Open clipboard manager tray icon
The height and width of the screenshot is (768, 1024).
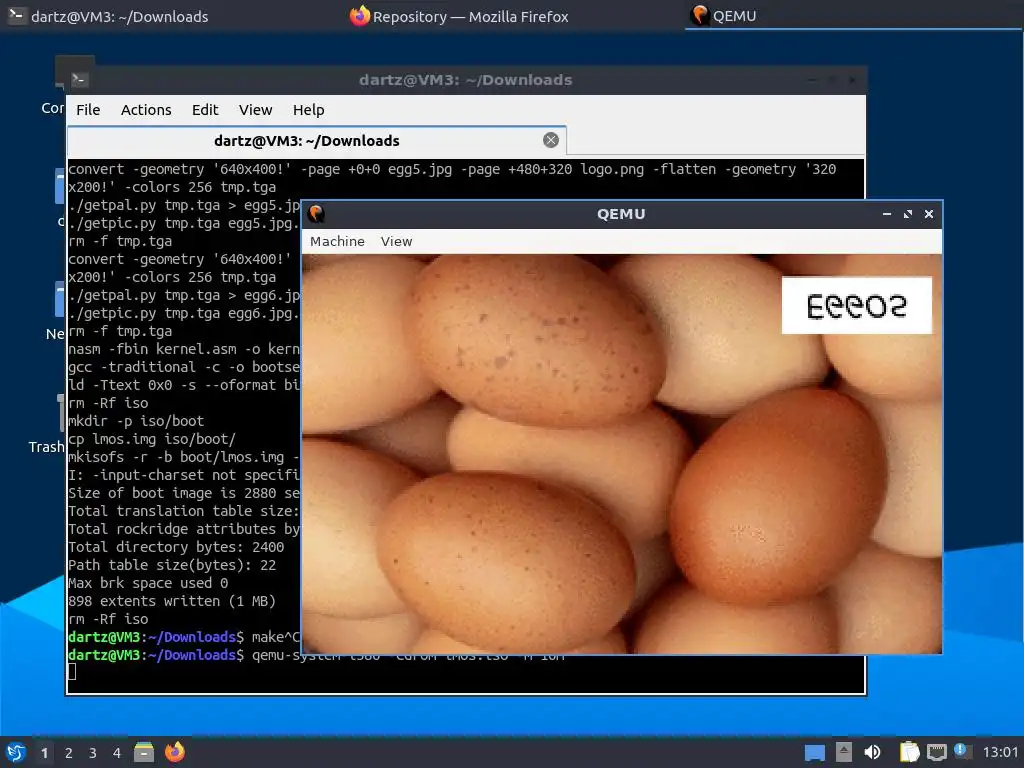coord(909,752)
